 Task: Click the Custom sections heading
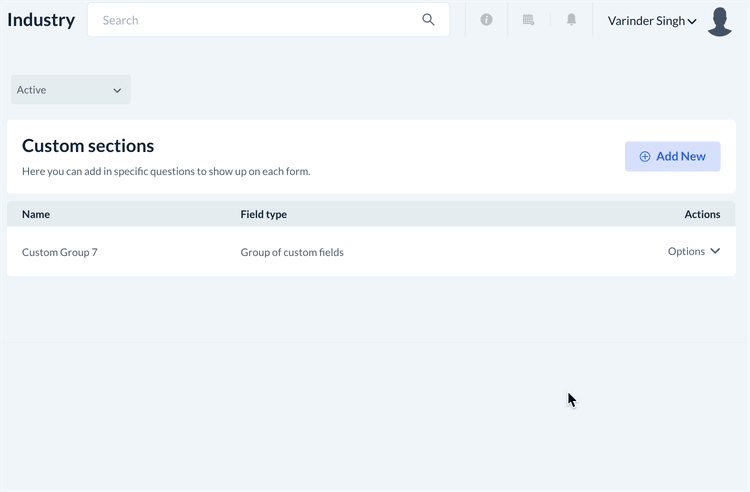click(x=88, y=146)
